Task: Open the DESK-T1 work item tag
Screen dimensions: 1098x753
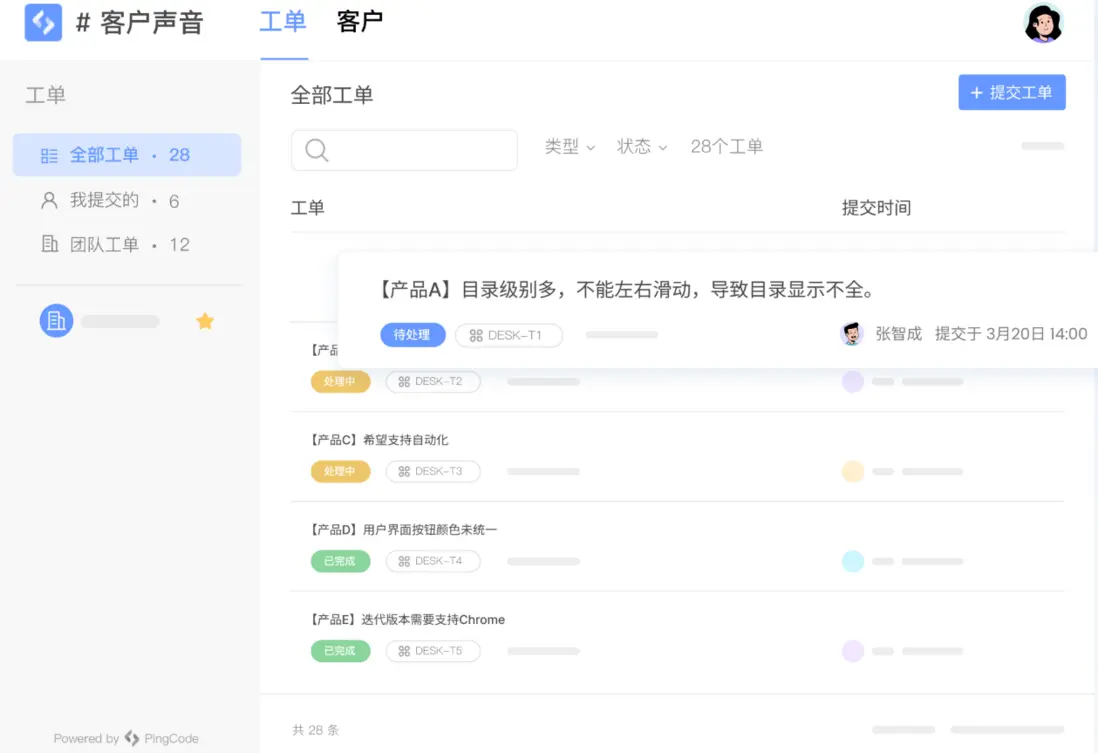Action: (x=509, y=335)
